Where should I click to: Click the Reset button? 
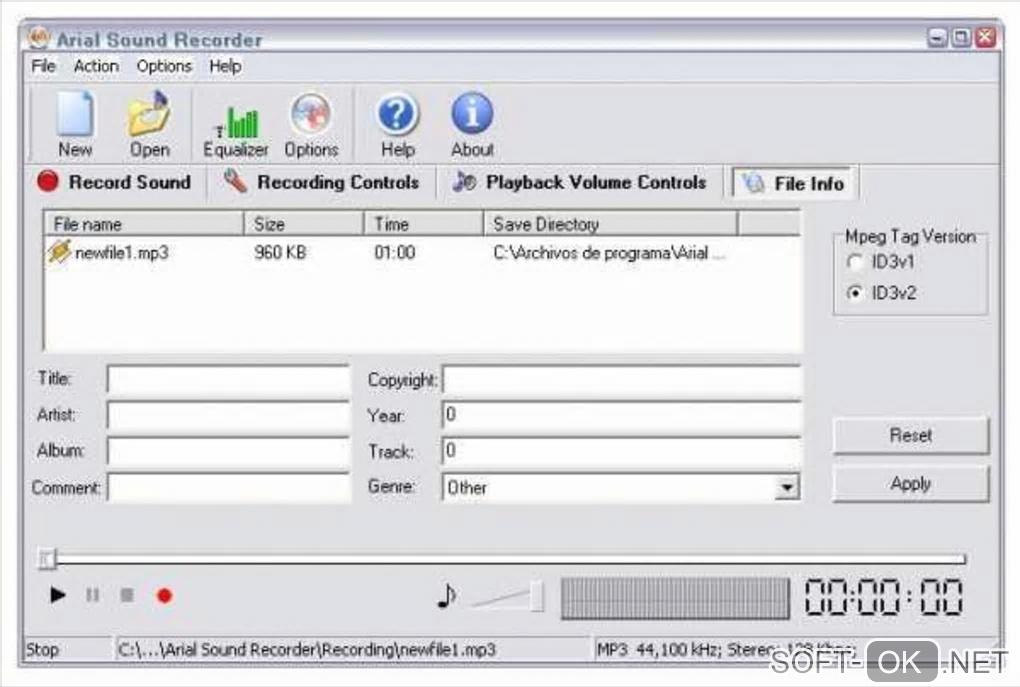[x=910, y=435]
